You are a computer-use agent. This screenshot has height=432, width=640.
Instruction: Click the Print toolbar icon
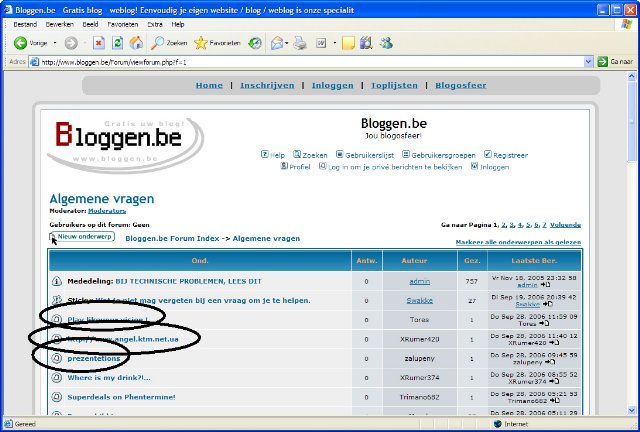[302, 43]
